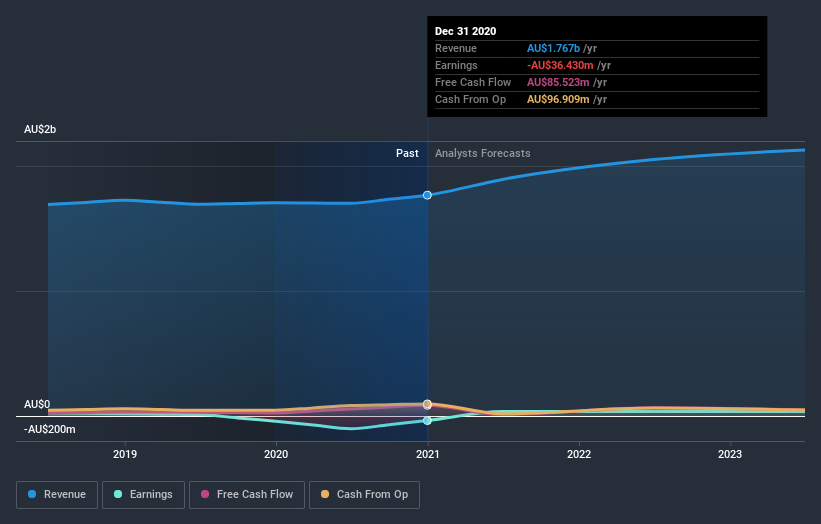Select the 2020 x-axis label
821x524 pixels.
(x=276, y=454)
